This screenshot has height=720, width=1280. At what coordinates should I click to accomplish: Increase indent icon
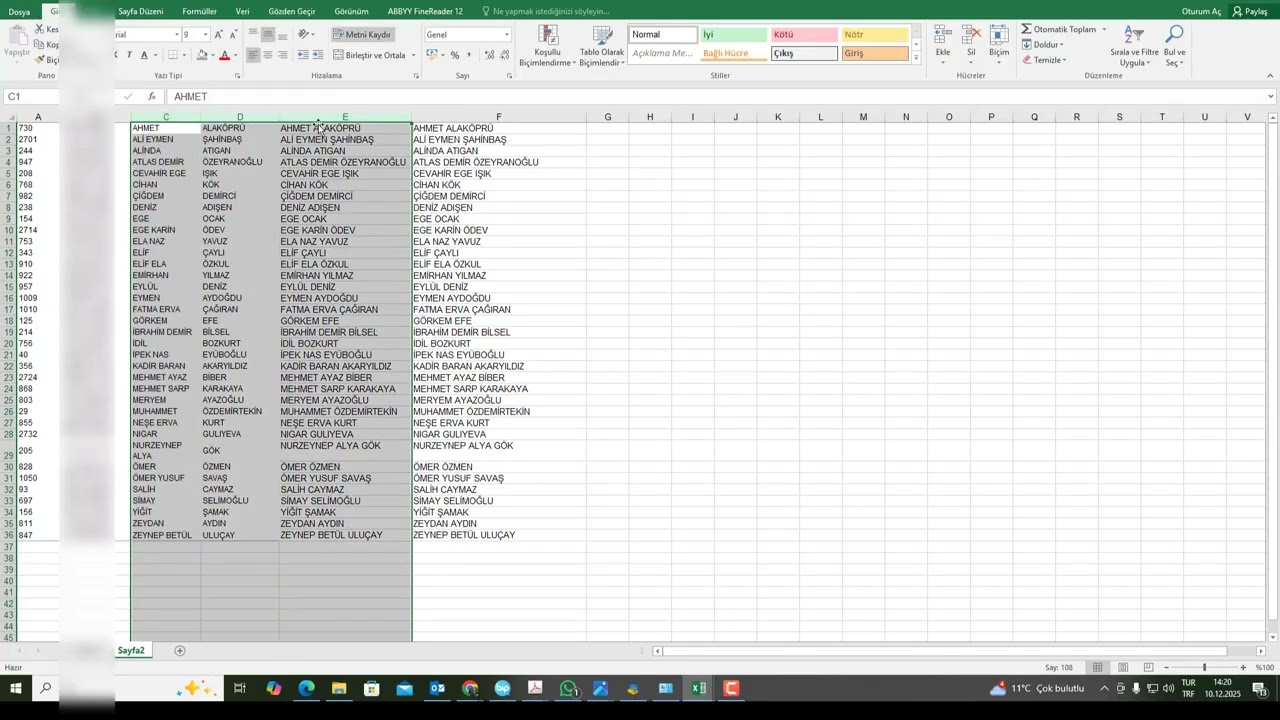coord(318,55)
